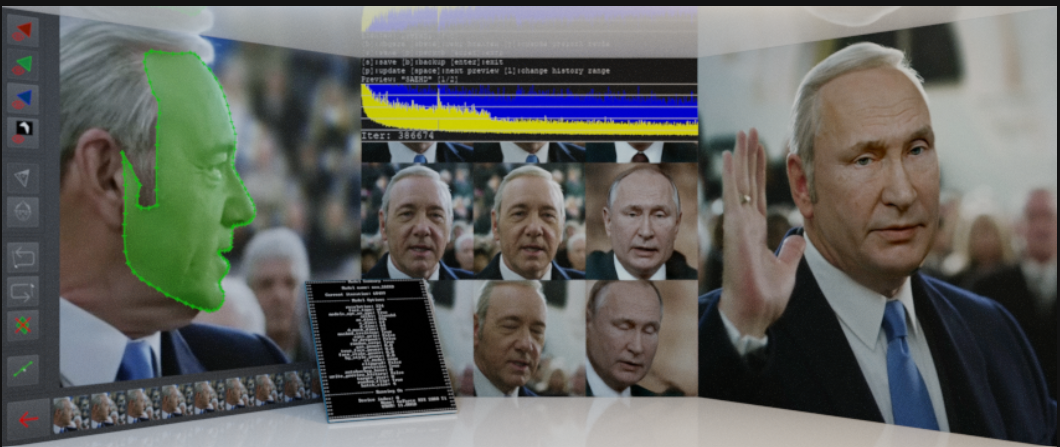The width and height of the screenshot is (1060, 447).
Task: Select the green mask overlay color icon
Action: 23,66
